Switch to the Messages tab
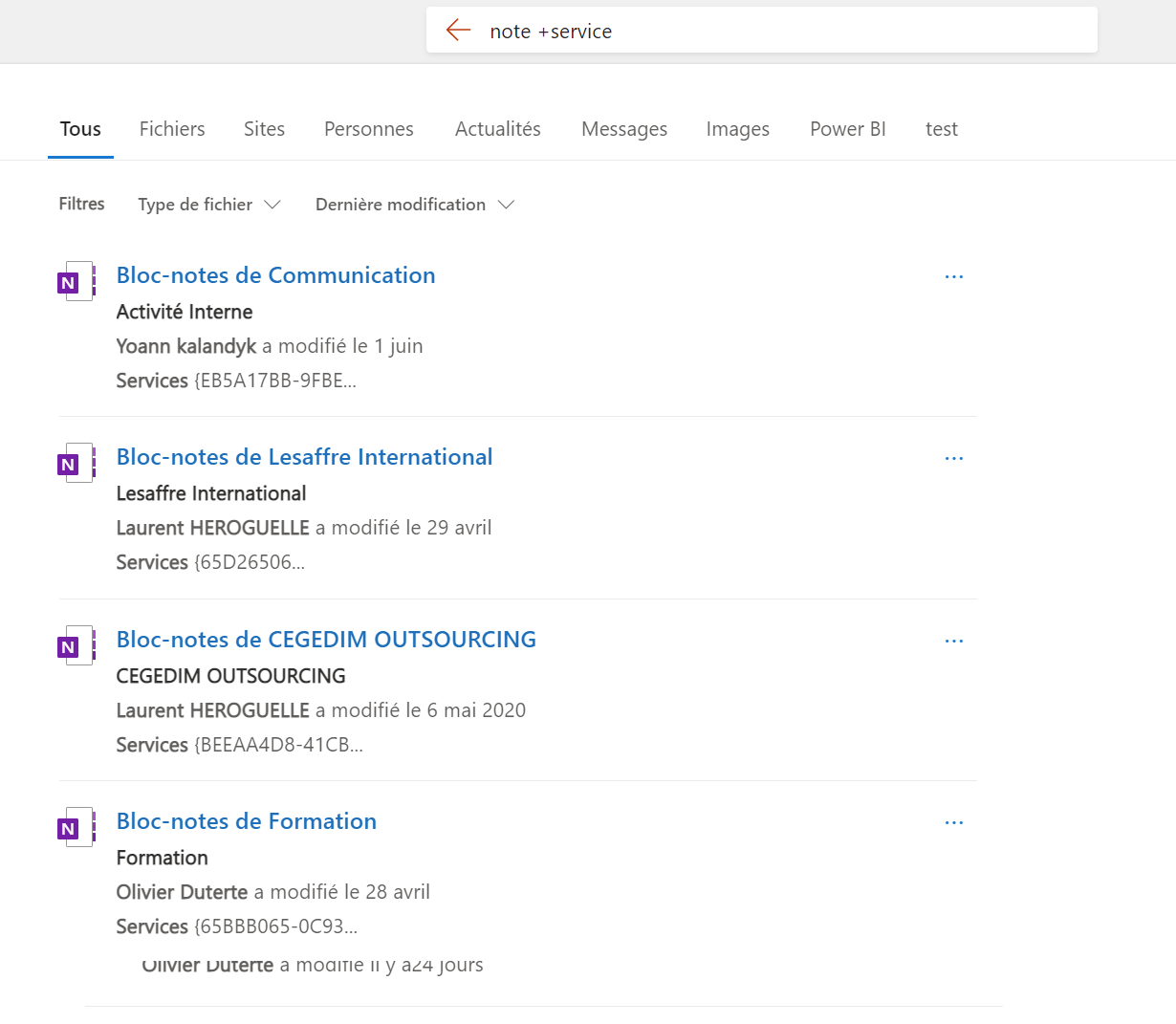This screenshot has height=1024, width=1176. point(624,129)
